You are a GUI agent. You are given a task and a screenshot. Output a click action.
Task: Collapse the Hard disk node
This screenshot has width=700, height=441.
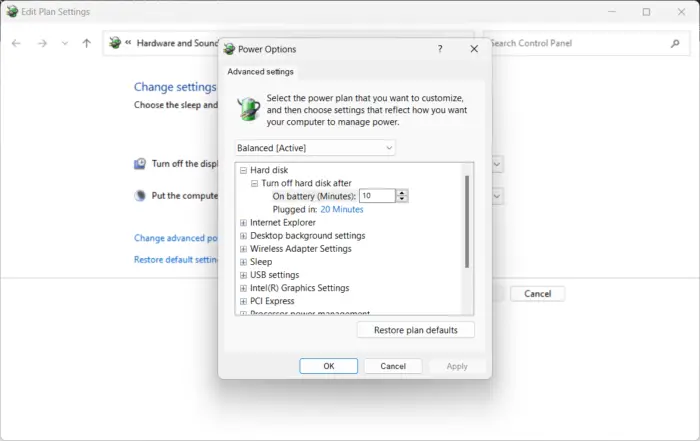coord(243,171)
